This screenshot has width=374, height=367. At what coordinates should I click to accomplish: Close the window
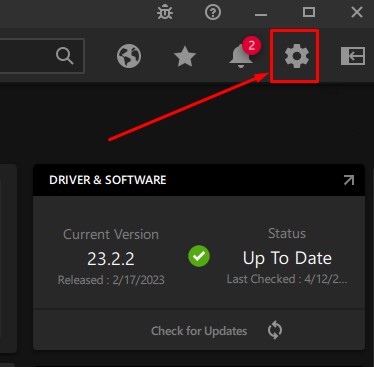pyautogui.click(x=357, y=12)
